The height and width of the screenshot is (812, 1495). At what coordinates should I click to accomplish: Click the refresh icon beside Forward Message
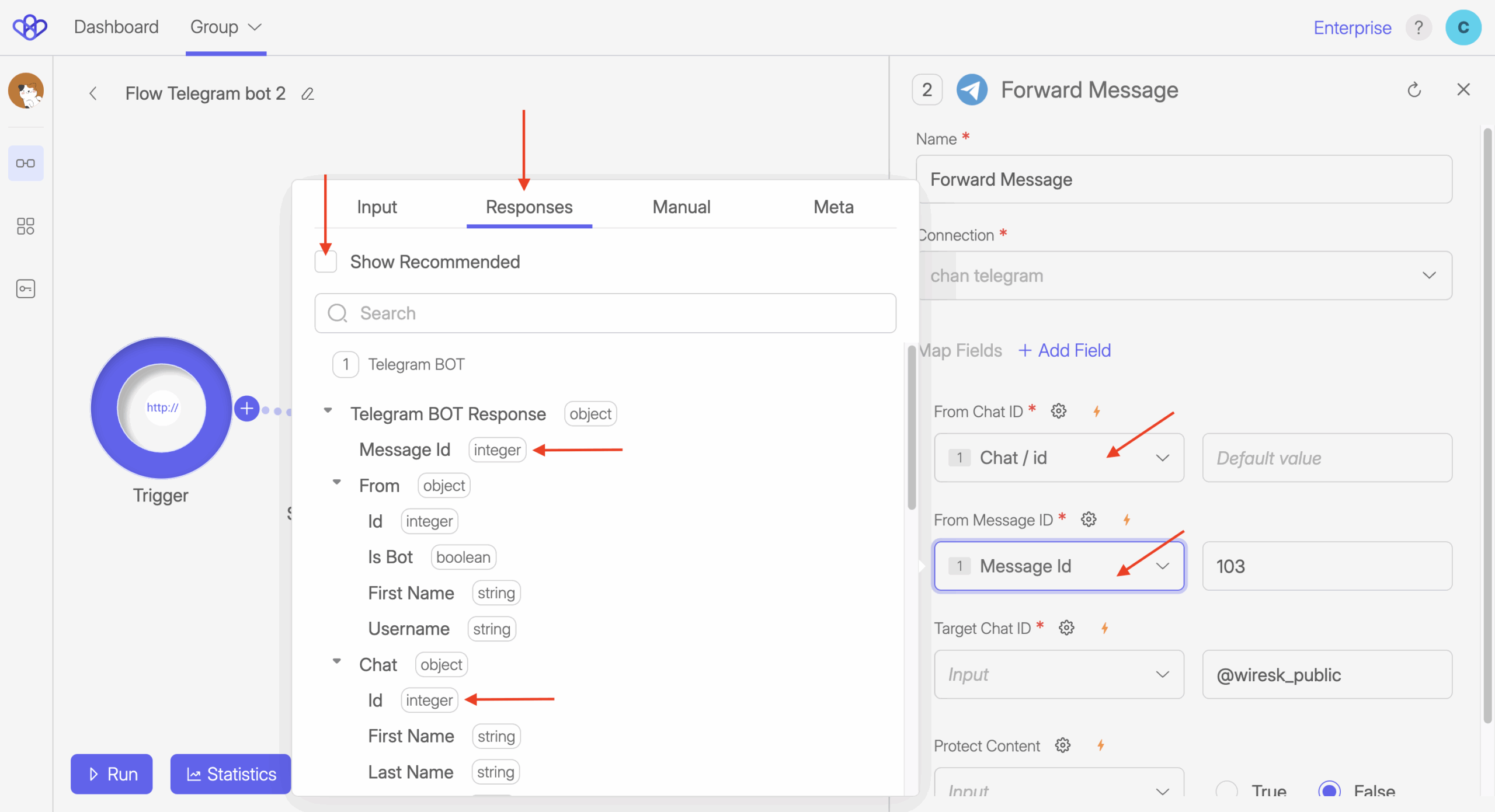click(x=1414, y=90)
